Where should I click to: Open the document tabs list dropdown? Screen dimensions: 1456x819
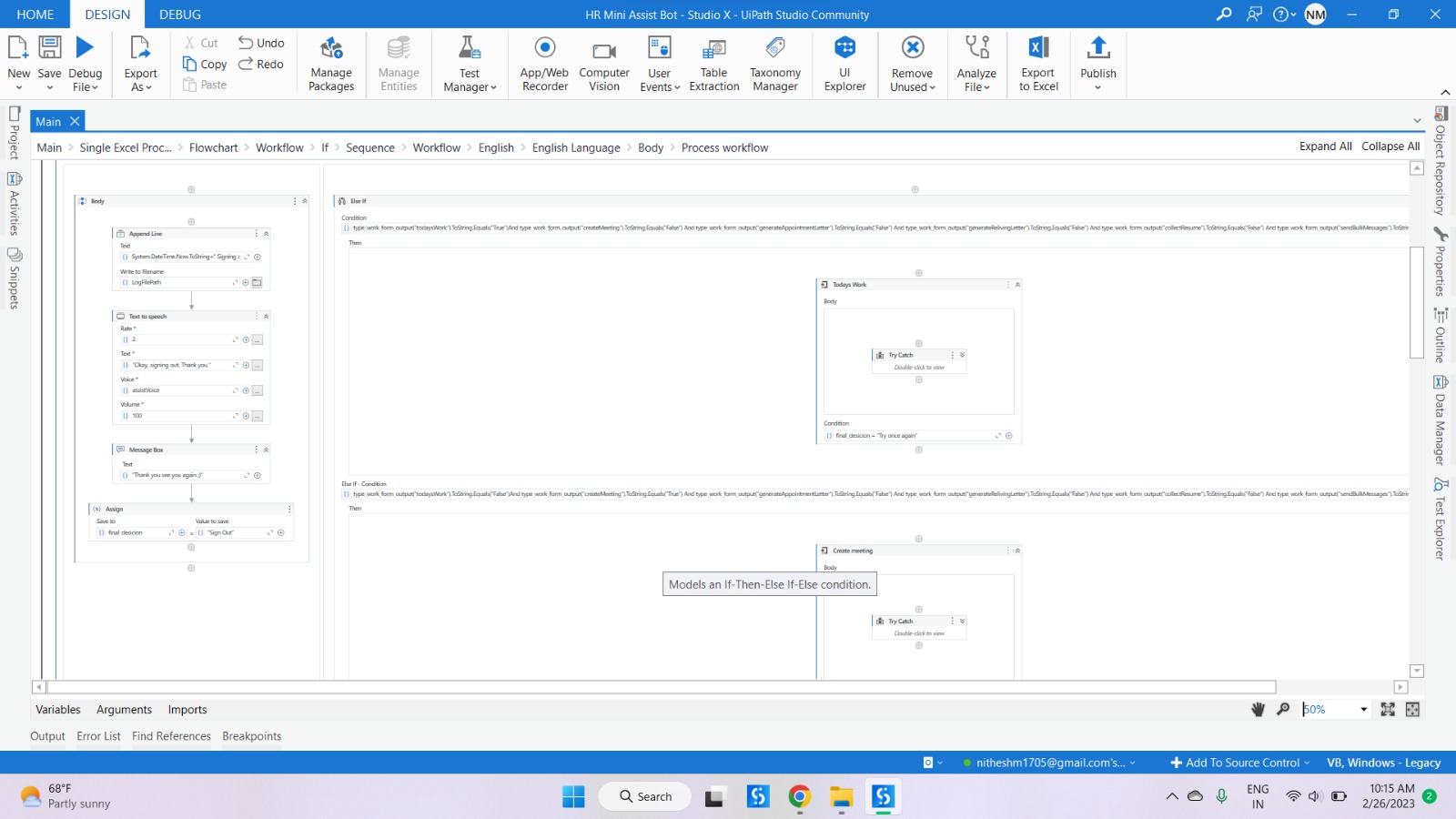coord(1417,121)
